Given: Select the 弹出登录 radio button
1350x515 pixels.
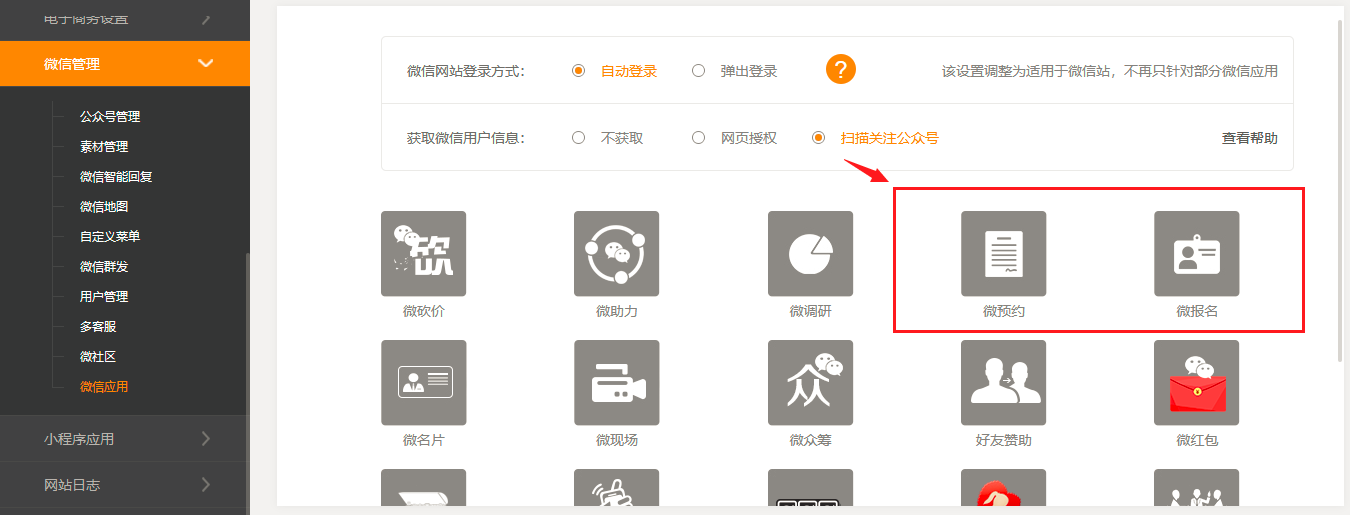Looking at the screenshot, I should click(x=699, y=71).
